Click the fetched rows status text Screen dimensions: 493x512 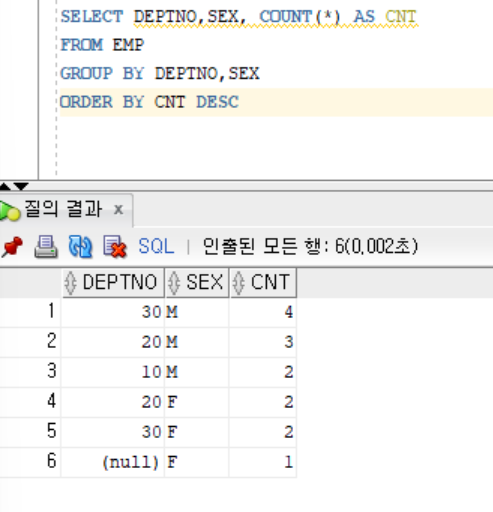coord(310,246)
